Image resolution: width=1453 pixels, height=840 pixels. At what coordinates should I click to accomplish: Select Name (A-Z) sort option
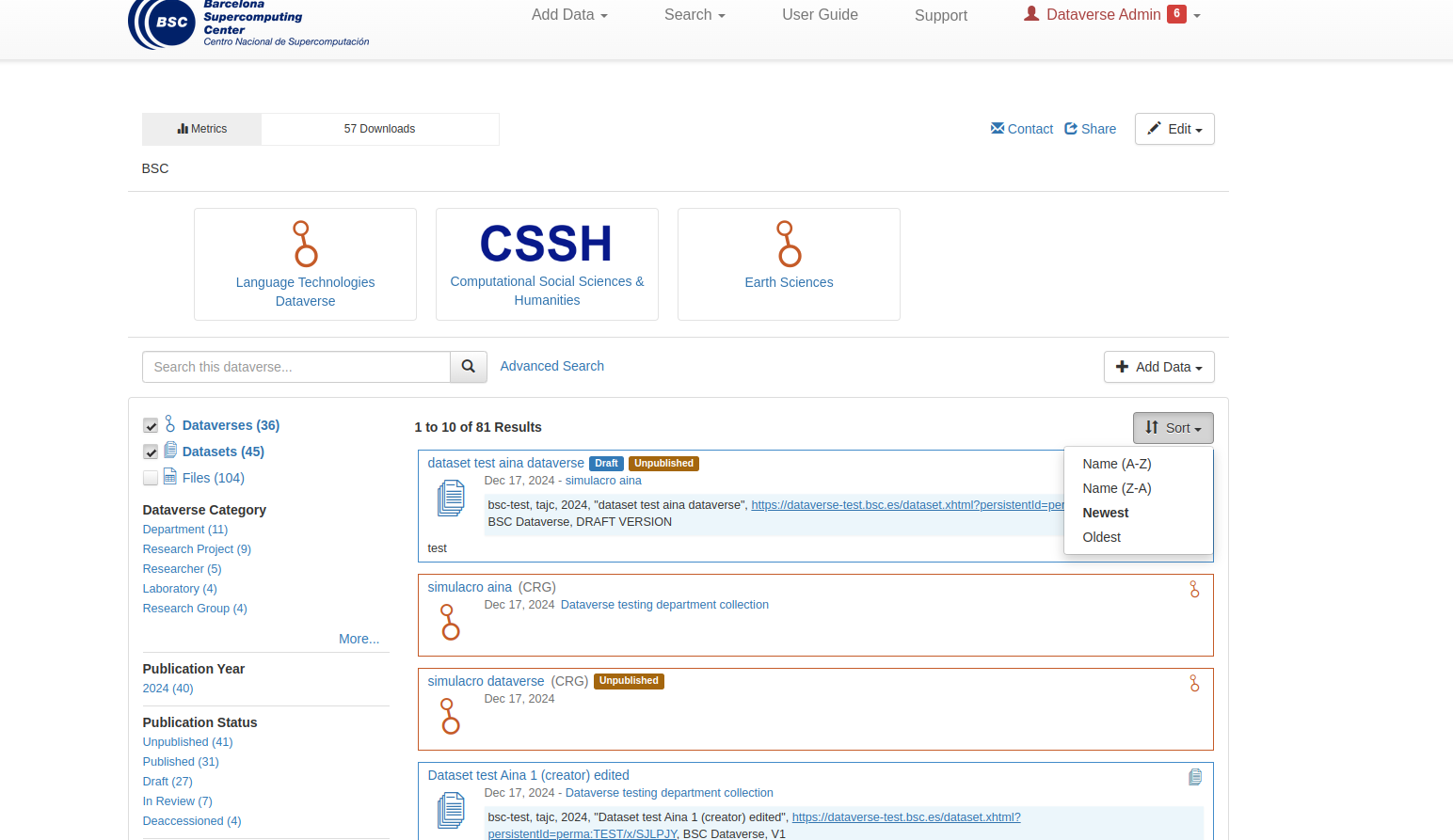tap(1116, 464)
